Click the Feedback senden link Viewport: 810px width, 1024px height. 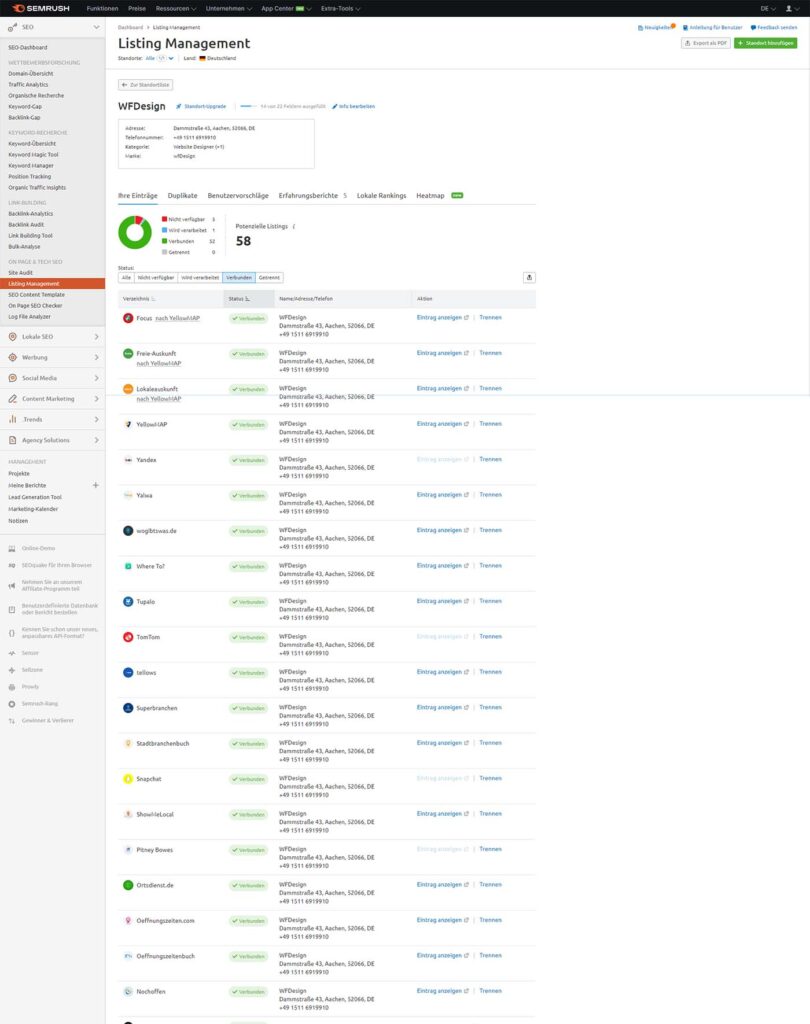coord(774,27)
